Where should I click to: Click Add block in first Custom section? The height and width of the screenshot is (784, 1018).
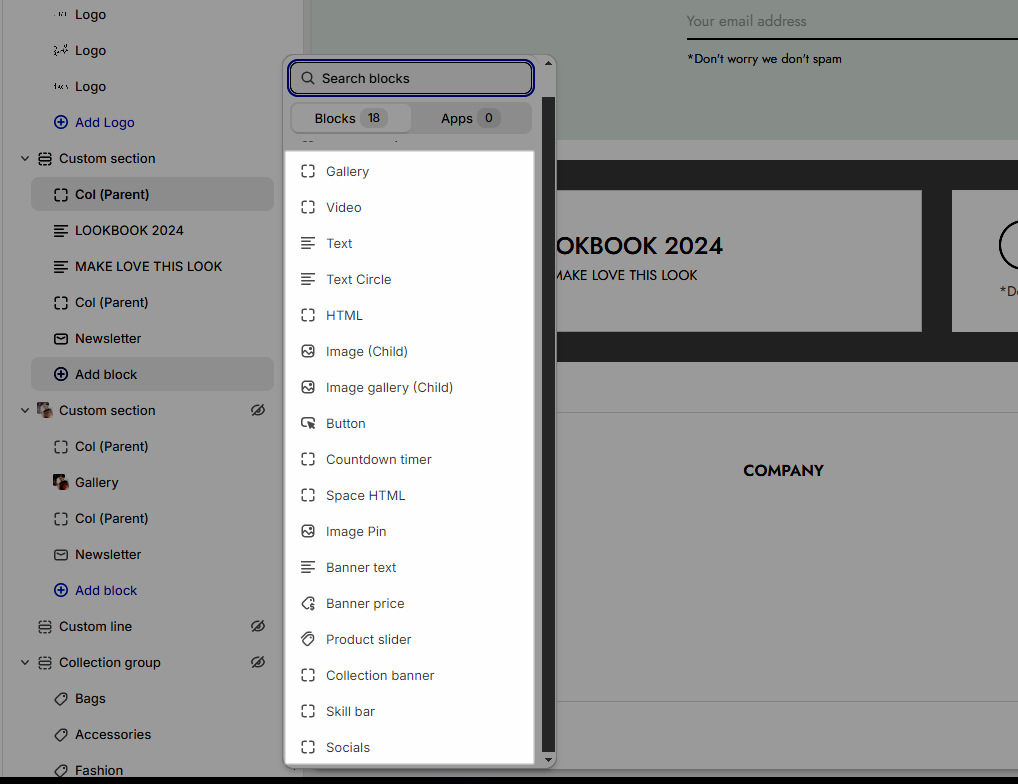(x=153, y=374)
